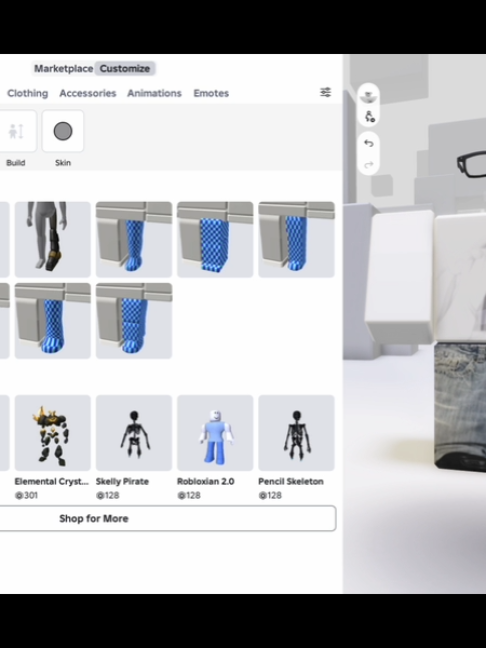Open the filter settings sliders icon
This screenshot has width=486, height=648.
coord(326,92)
